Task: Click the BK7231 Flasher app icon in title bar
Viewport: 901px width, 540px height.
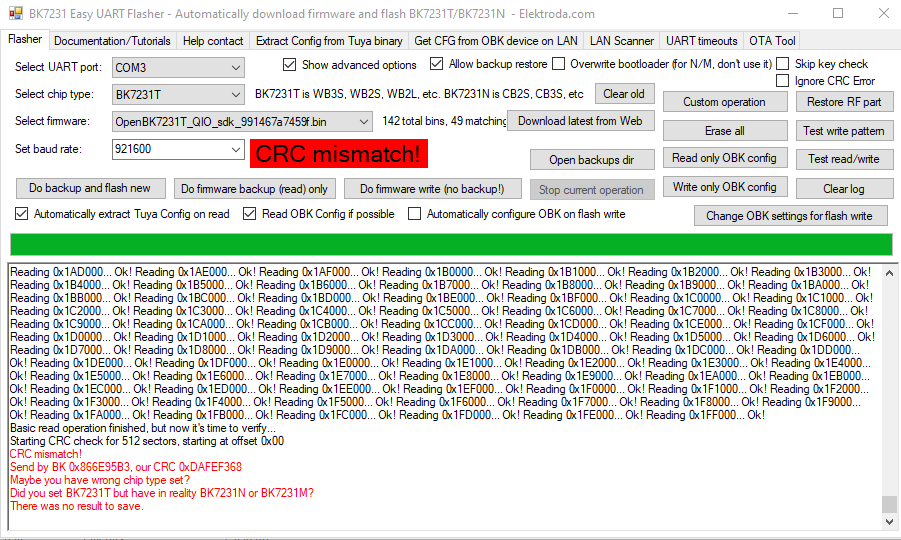Action: (16, 13)
